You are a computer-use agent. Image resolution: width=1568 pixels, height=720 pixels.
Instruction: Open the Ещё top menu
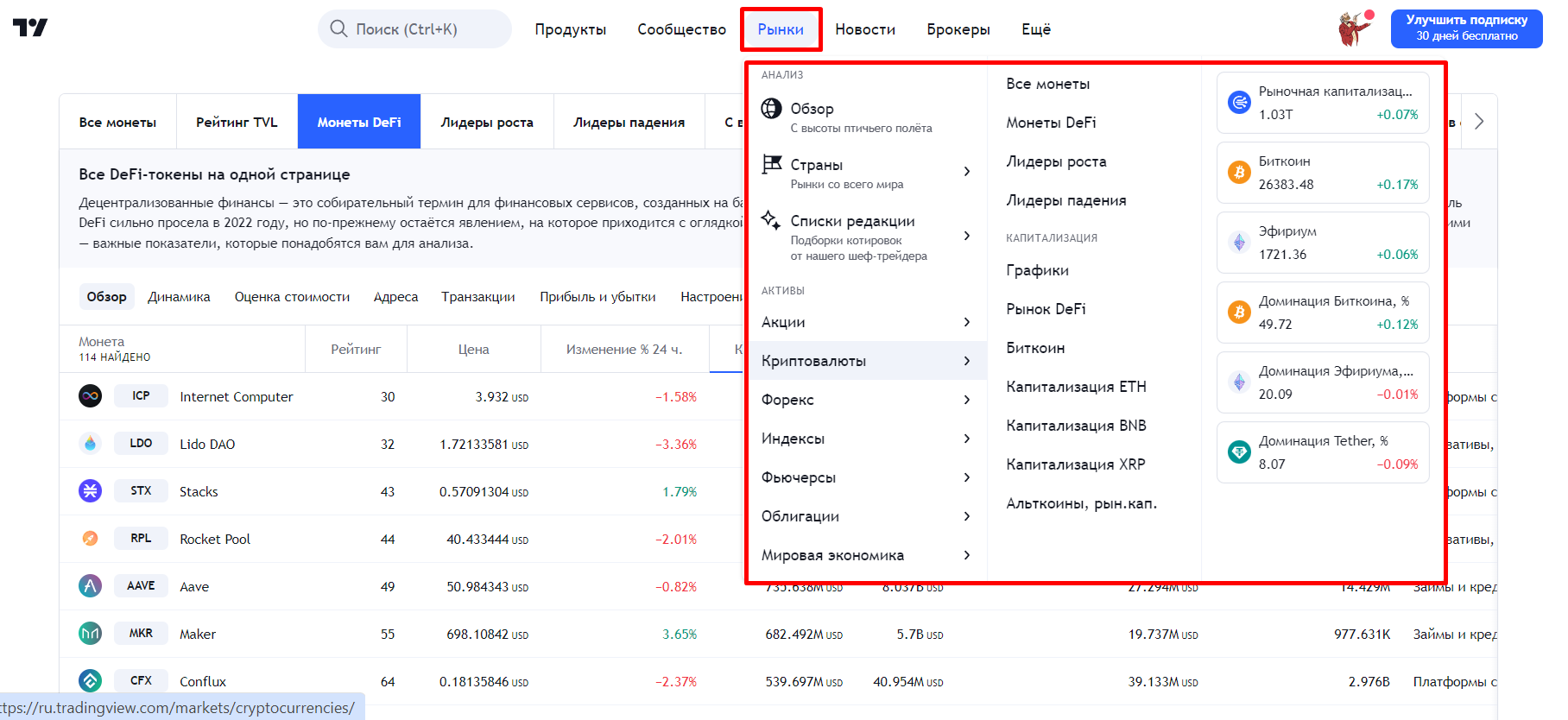1036,29
